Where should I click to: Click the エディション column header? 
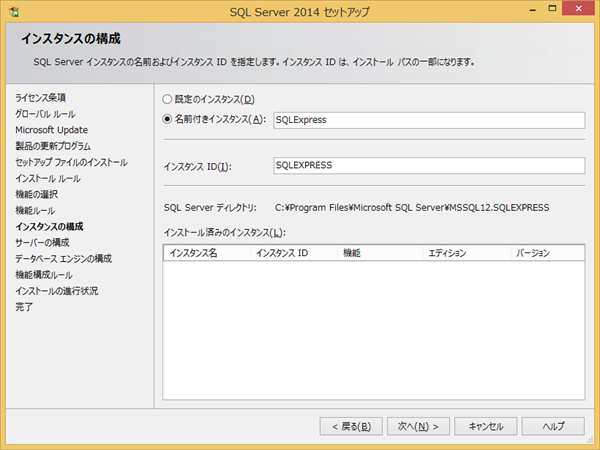[x=467, y=253]
